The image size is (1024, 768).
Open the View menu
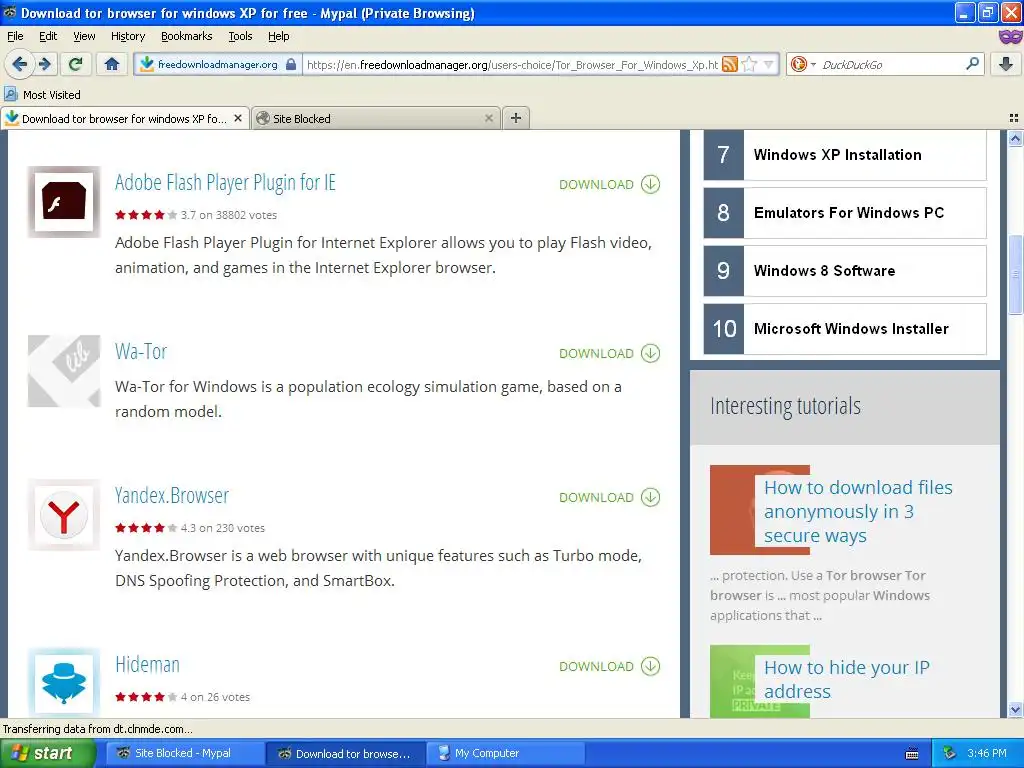point(84,37)
